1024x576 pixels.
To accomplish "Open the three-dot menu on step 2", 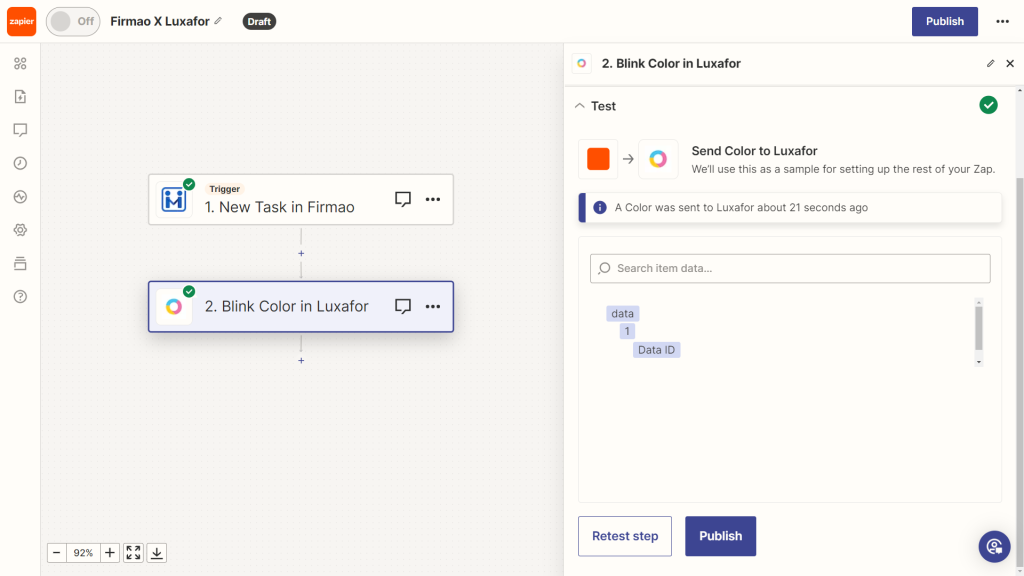I will 433,306.
